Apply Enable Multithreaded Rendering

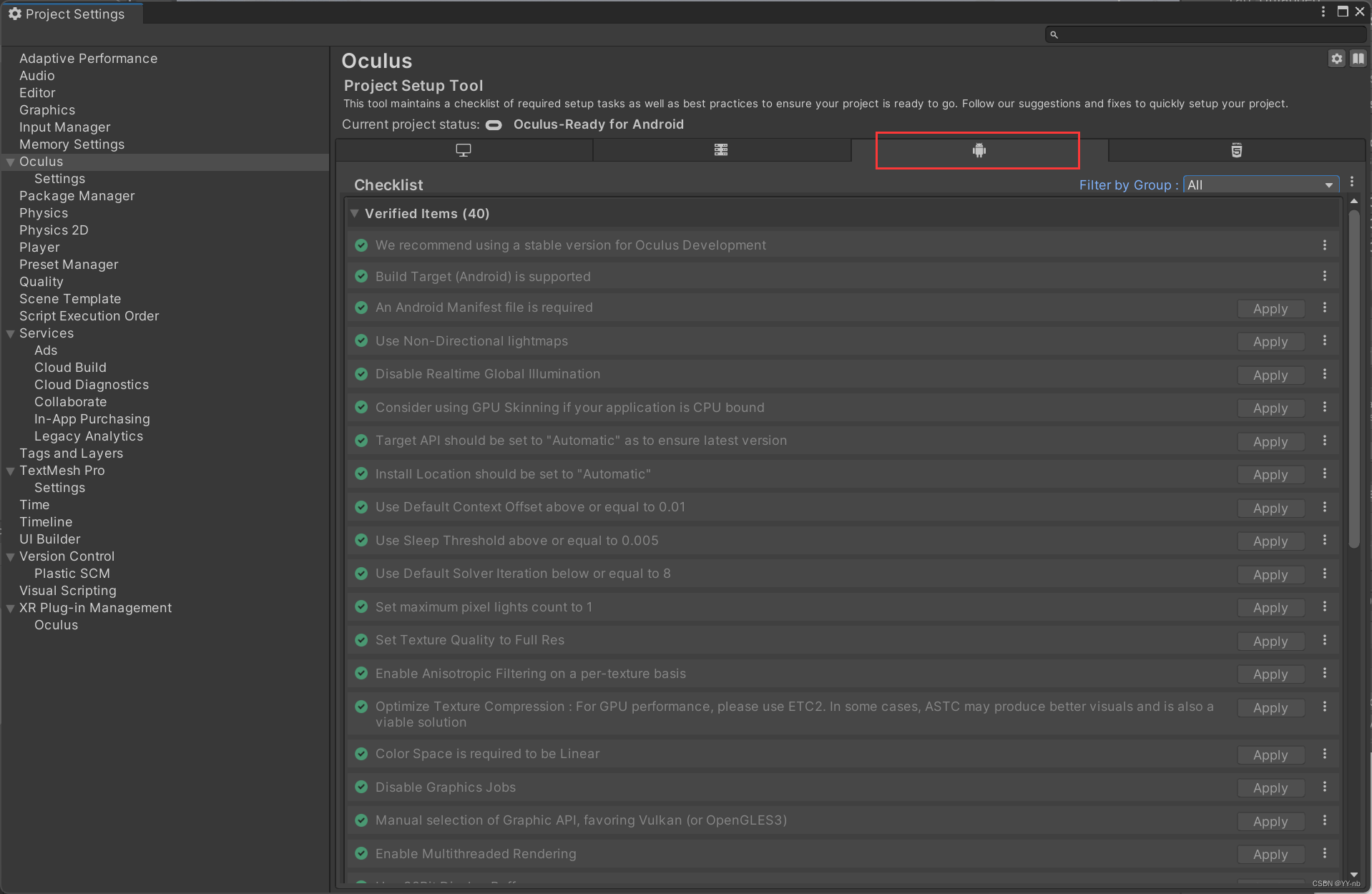click(x=1270, y=855)
